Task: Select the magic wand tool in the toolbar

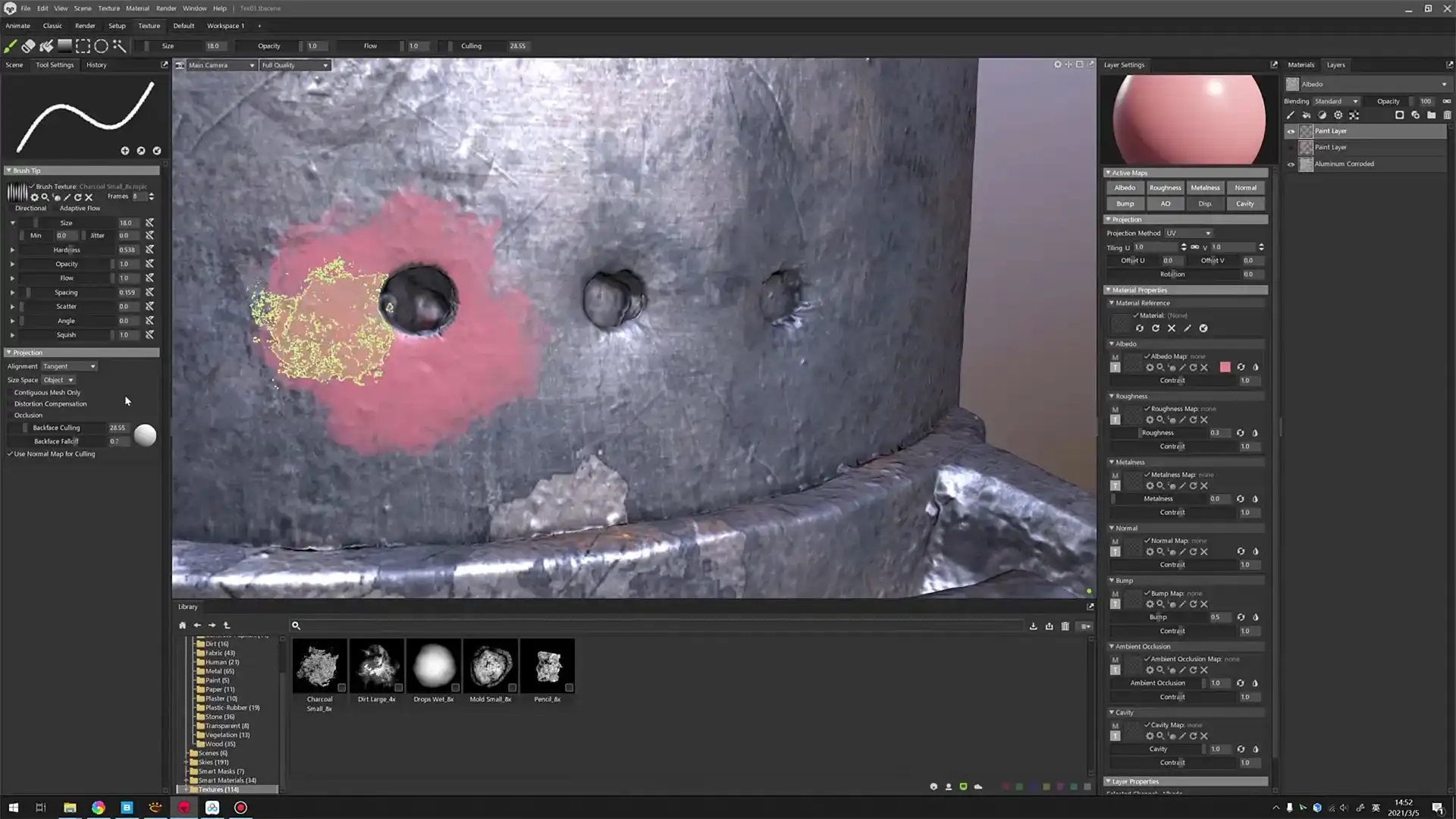Action: coord(120,45)
